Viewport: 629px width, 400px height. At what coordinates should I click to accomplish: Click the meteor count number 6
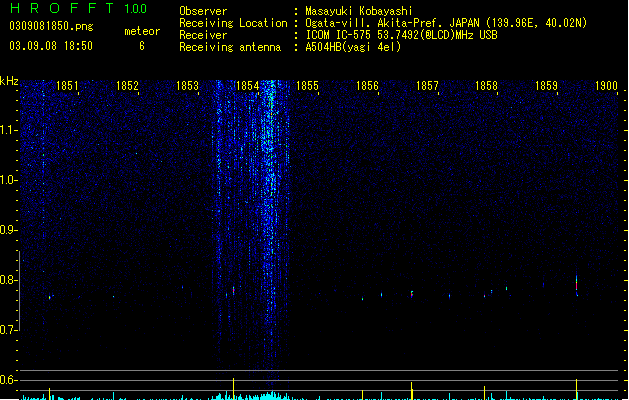coord(142,46)
